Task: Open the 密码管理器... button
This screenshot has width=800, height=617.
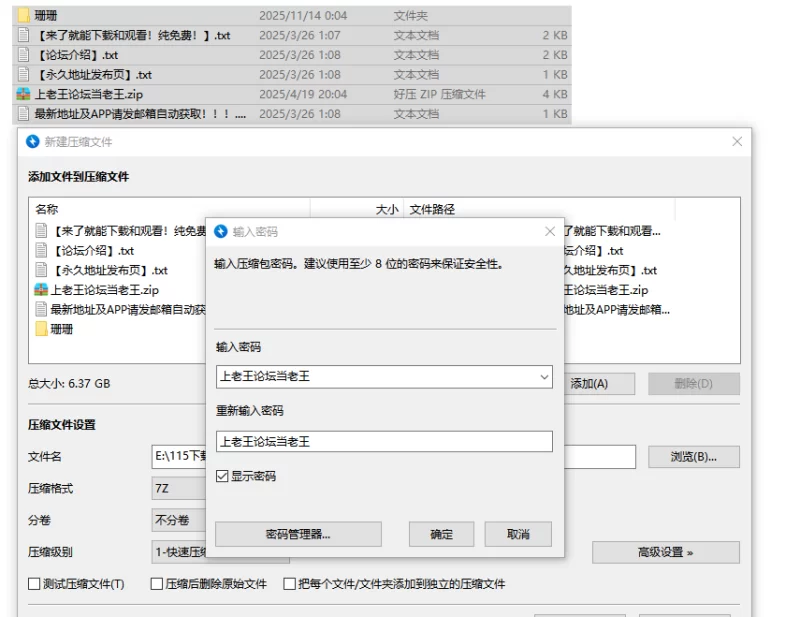Action: click(298, 534)
